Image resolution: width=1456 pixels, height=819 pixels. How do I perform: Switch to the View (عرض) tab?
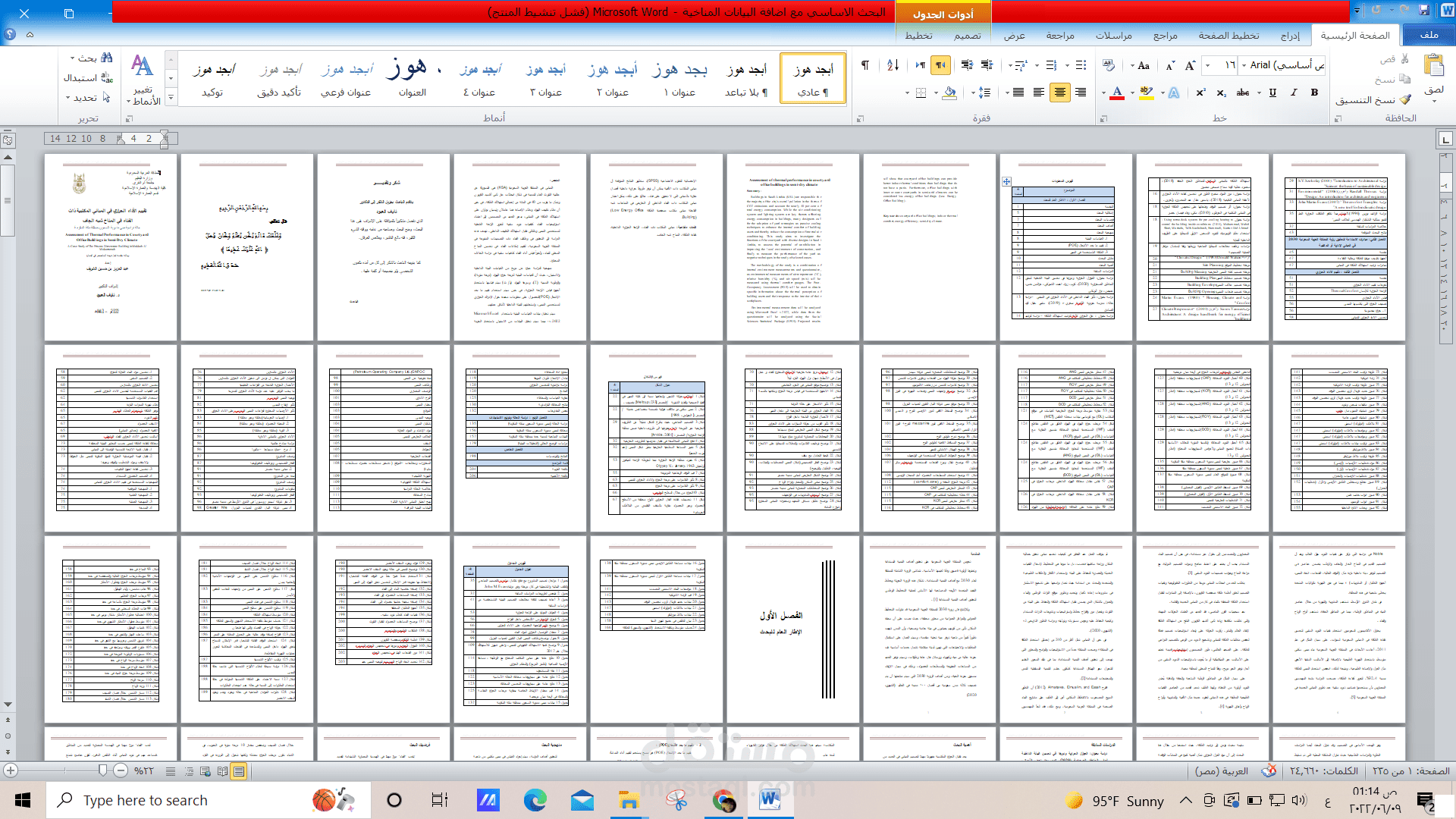(x=1015, y=35)
